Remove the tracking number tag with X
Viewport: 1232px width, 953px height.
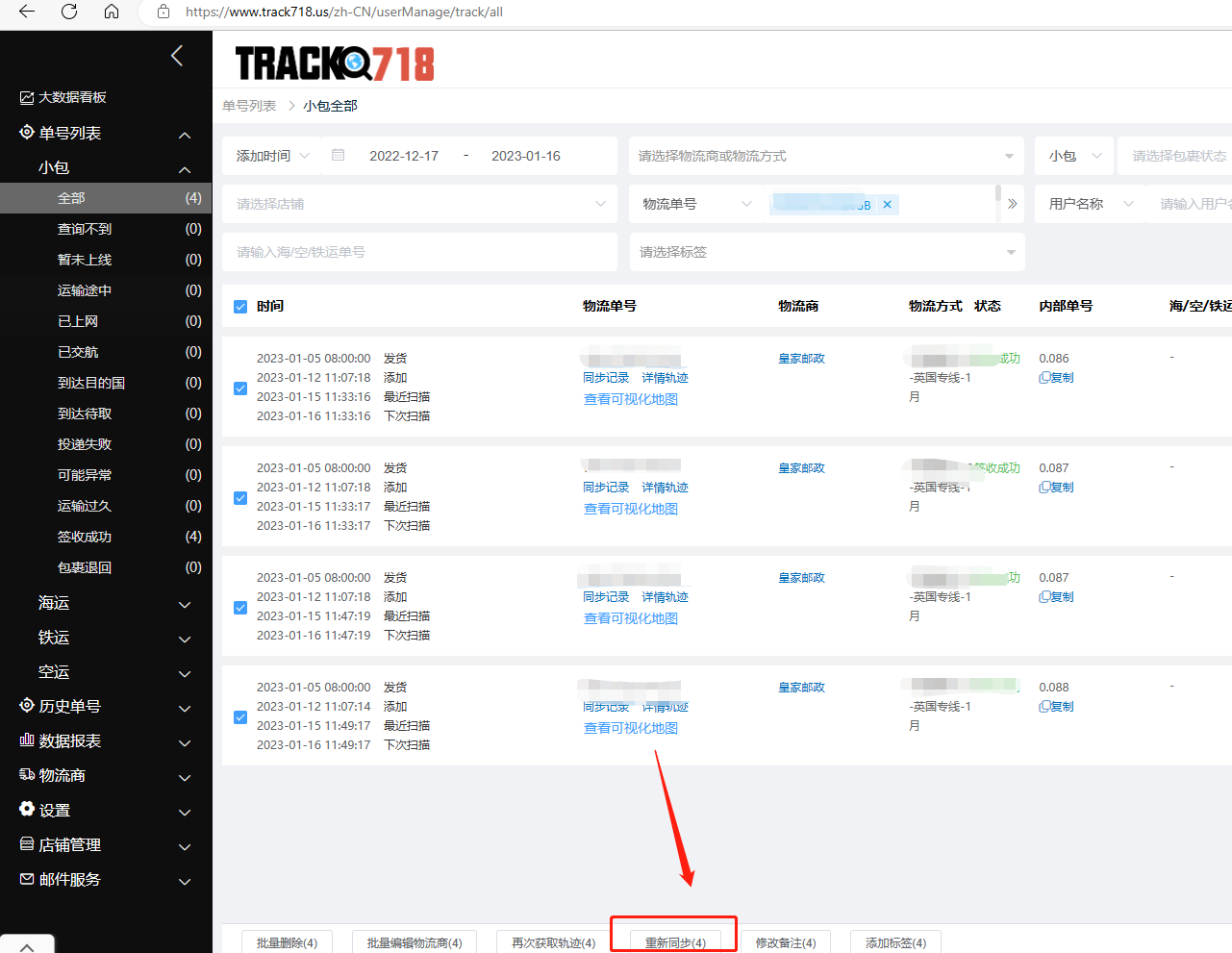pos(888,204)
